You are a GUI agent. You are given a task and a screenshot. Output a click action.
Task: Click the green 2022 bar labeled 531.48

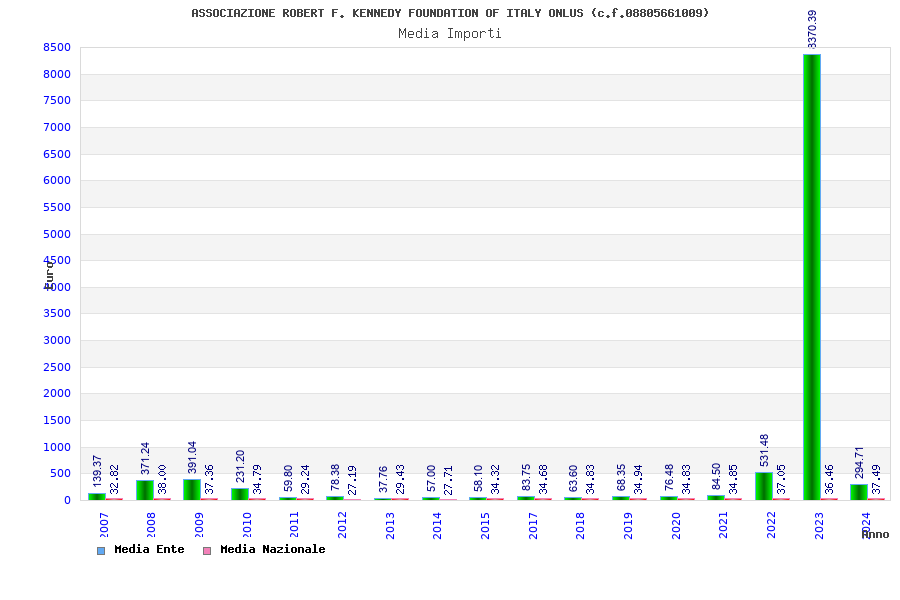(764, 486)
